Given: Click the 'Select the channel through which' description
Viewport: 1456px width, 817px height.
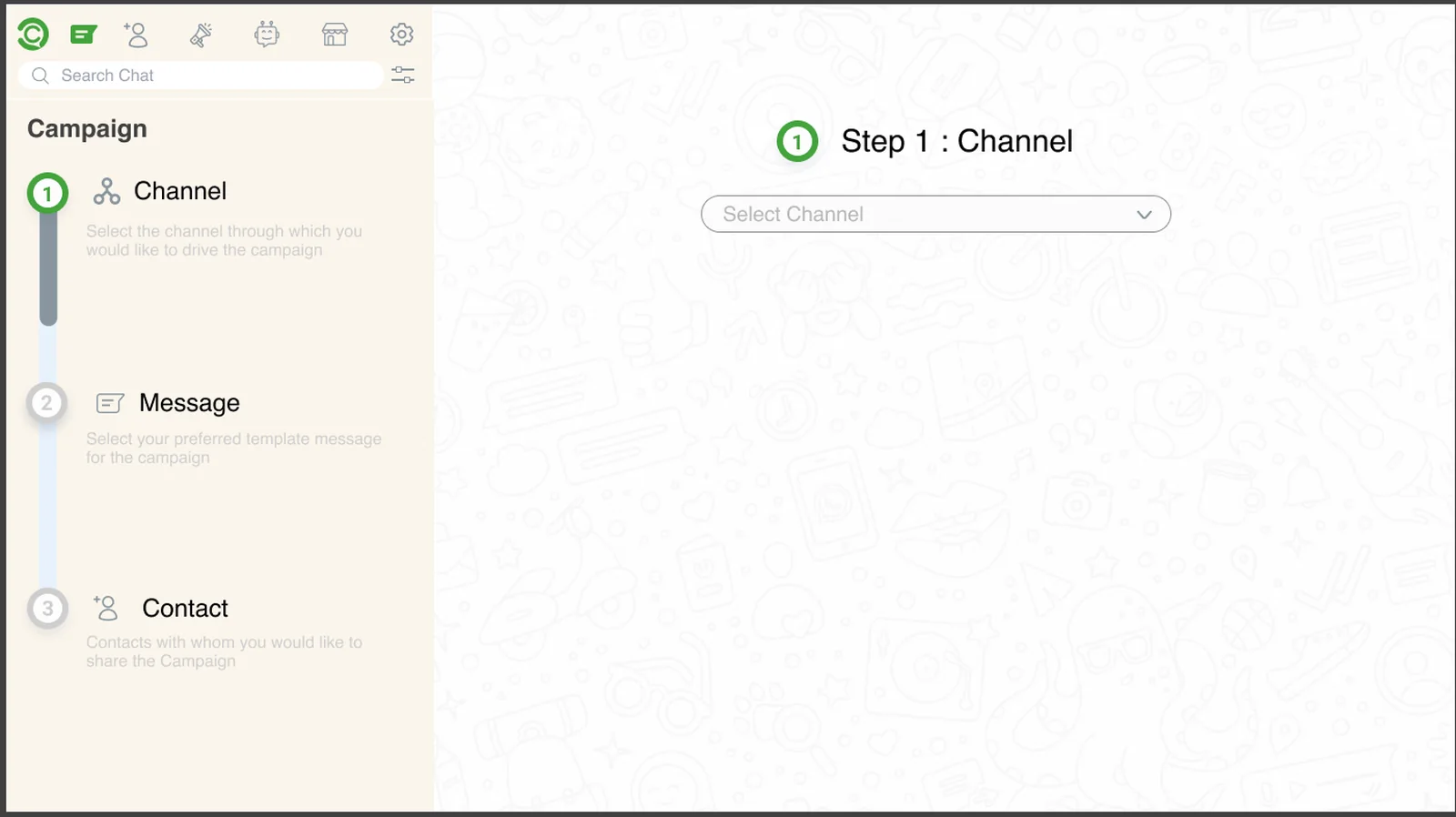Looking at the screenshot, I should [x=224, y=240].
